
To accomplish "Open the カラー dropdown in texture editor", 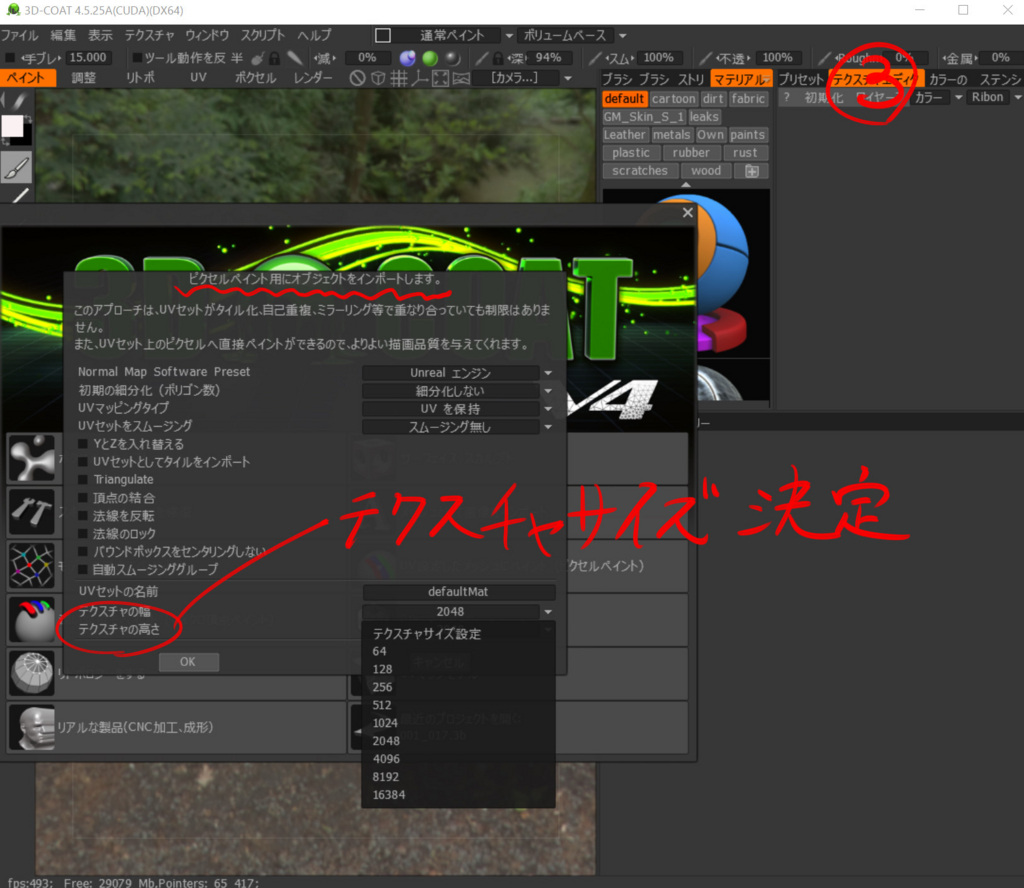I will (938, 97).
